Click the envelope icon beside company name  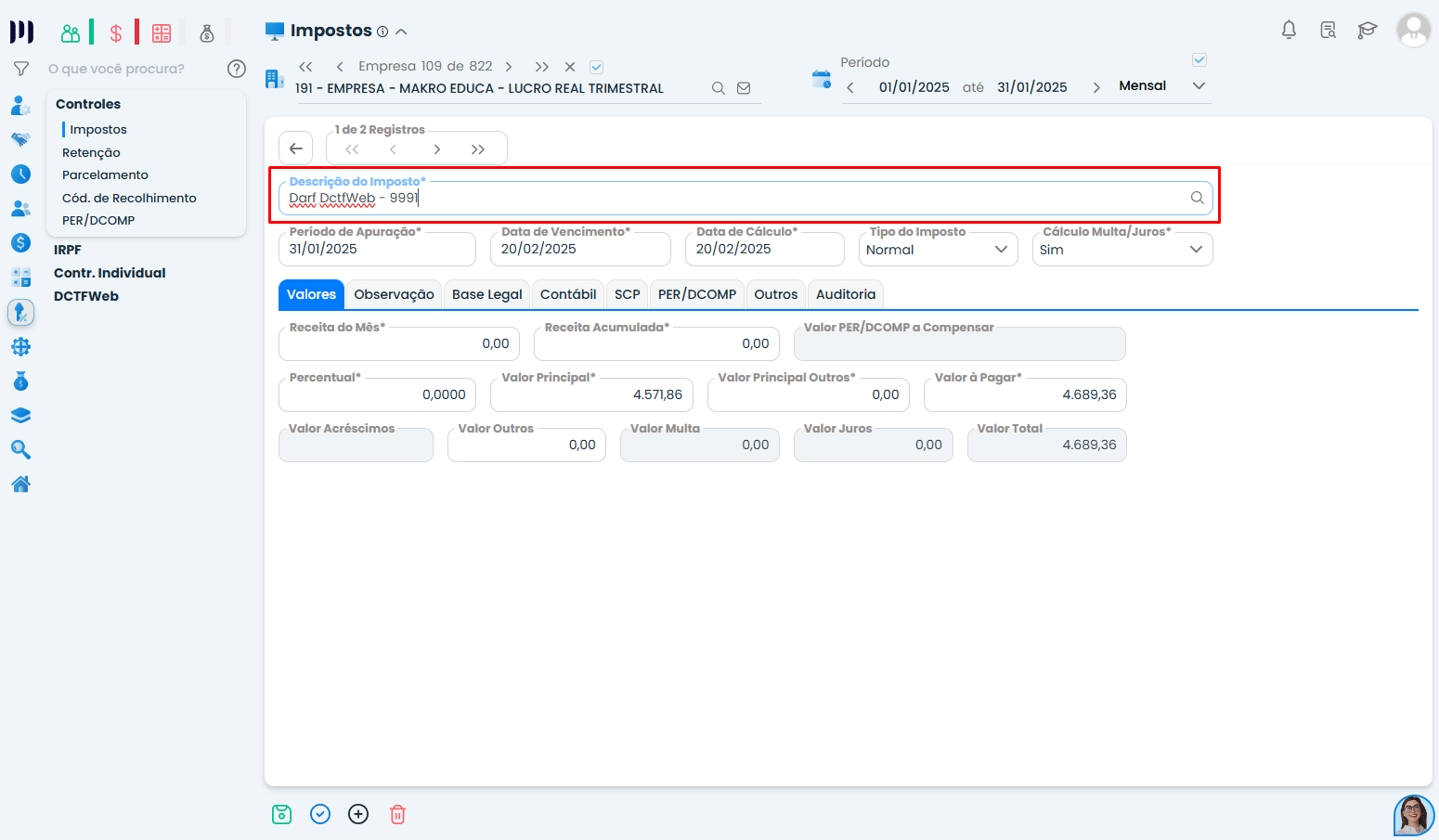pos(744,88)
